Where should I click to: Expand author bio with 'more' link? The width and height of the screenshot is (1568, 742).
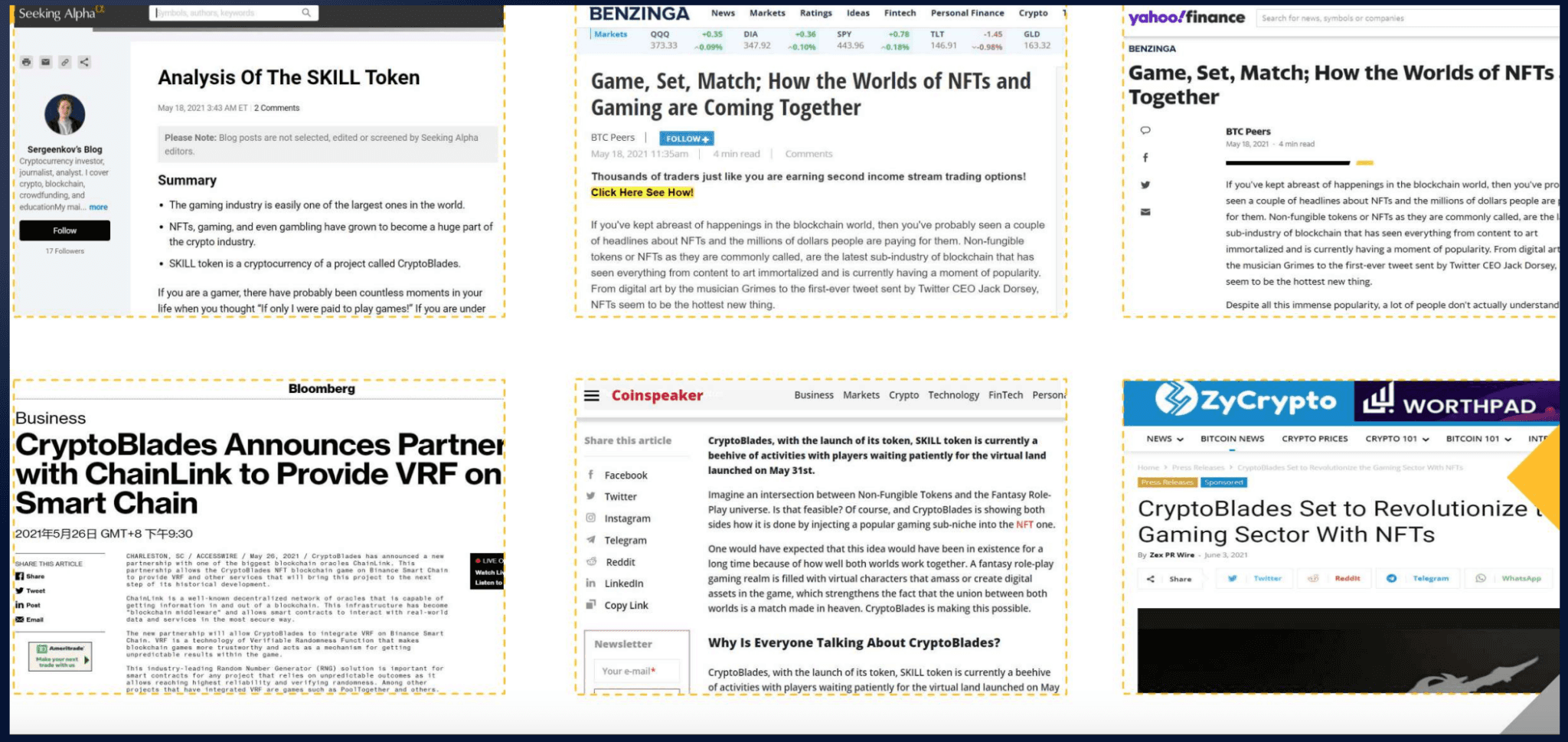click(98, 207)
